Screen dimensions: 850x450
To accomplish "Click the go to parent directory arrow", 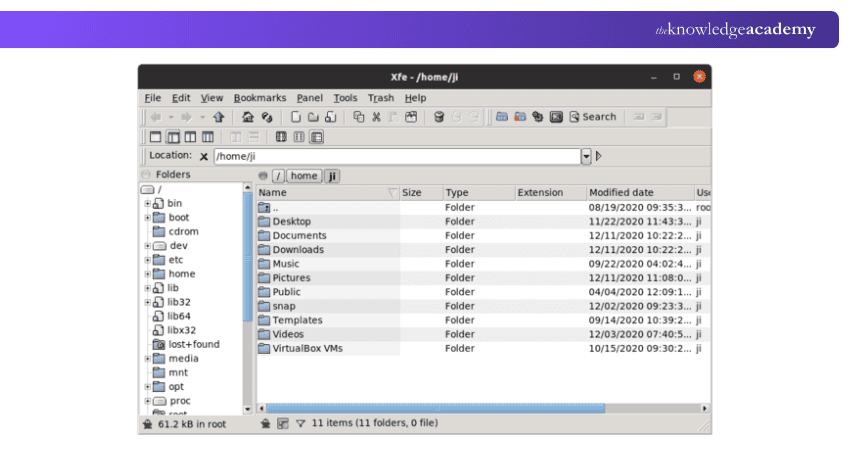I will [x=218, y=117].
